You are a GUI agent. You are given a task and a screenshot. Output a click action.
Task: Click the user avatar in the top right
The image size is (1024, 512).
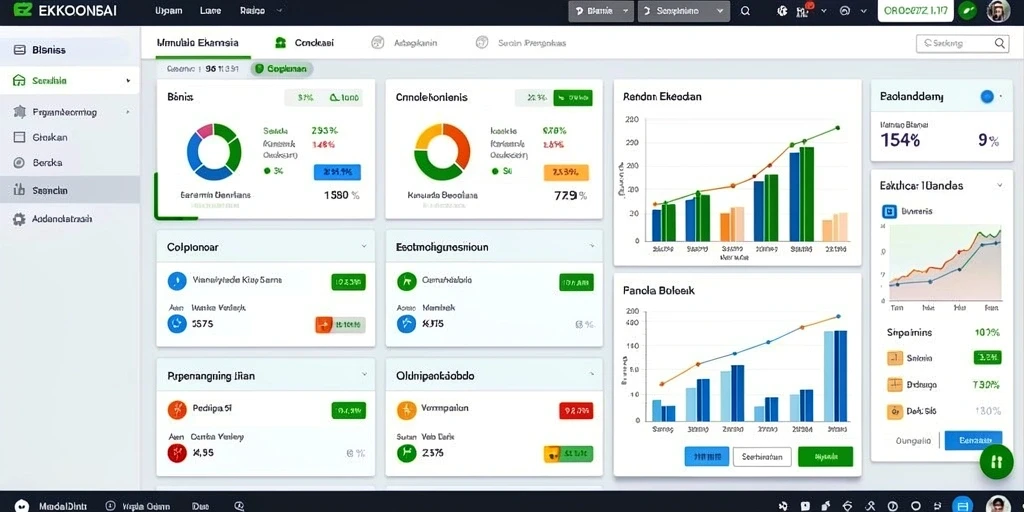pos(998,11)
